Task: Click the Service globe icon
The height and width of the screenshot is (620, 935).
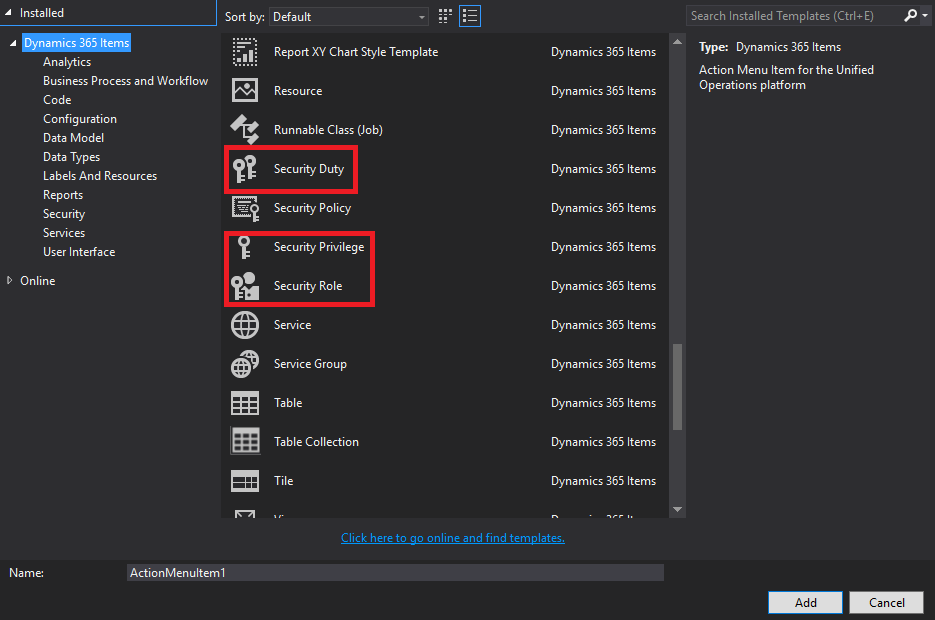Action: [244, 325]
